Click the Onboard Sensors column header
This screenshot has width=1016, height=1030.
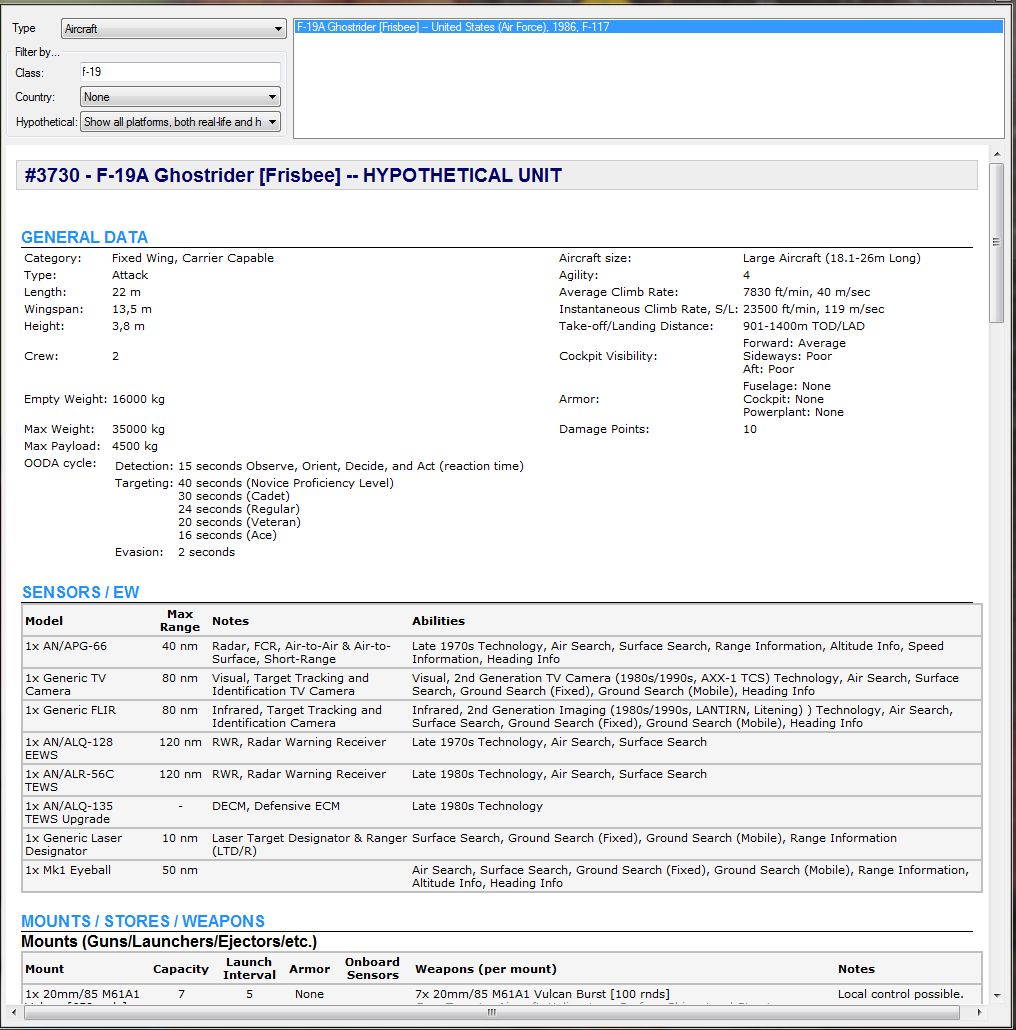point(372,968)
